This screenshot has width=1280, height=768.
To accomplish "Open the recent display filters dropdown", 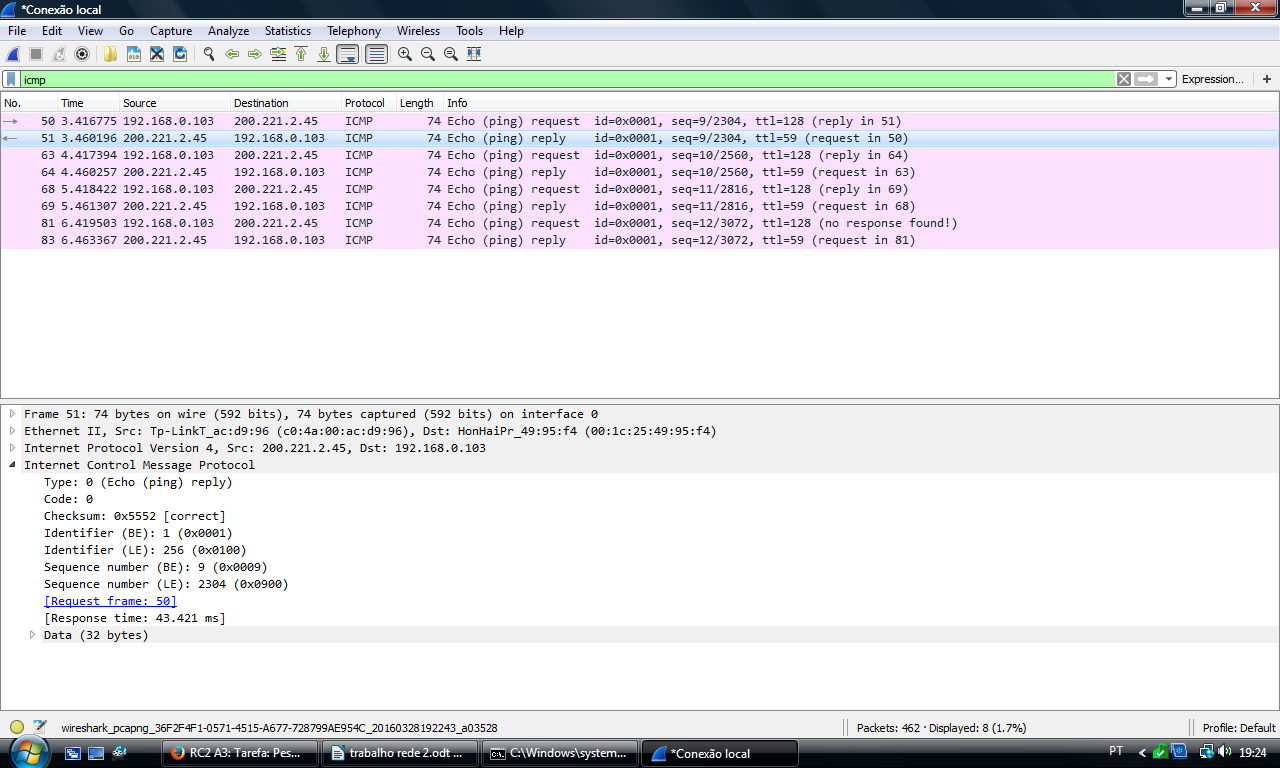I will 1169,79.
